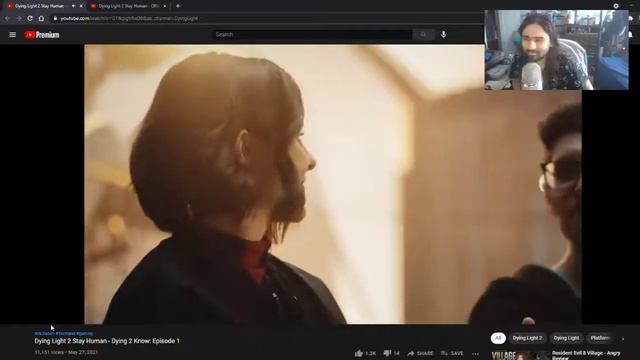Reload the page with refresh icon
Image resolution: width=640 pixels, height=360 pixels.
[30, 18]
